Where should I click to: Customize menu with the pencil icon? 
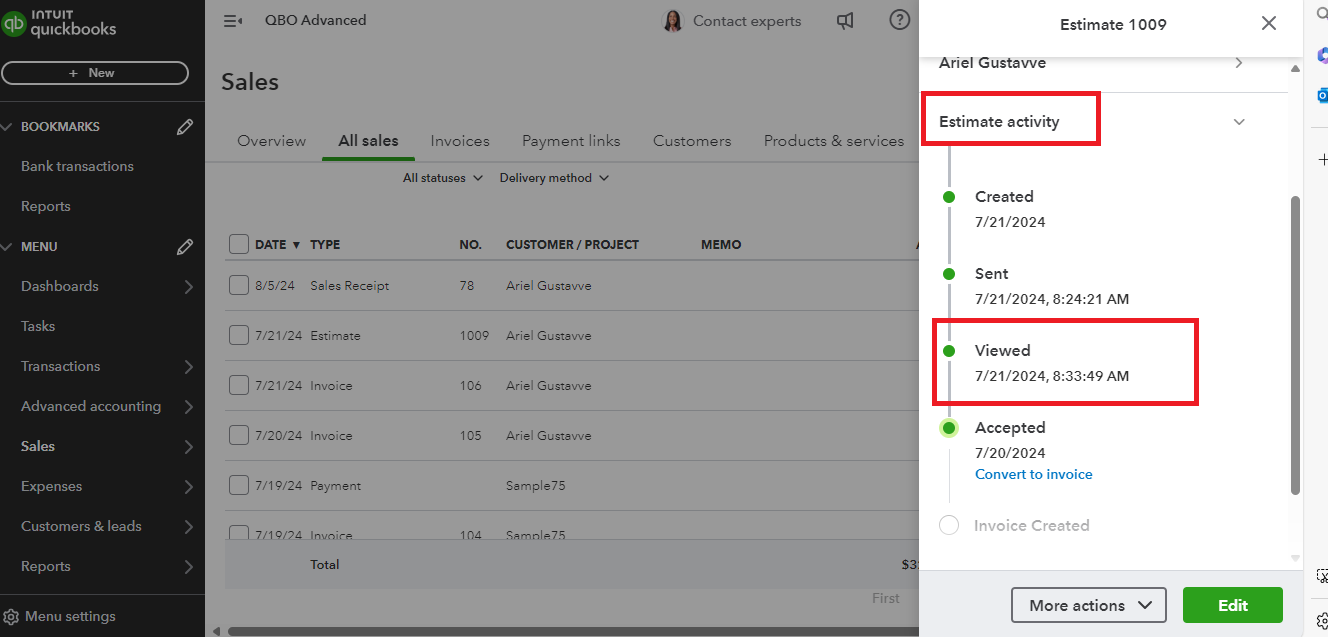(185, 247)
